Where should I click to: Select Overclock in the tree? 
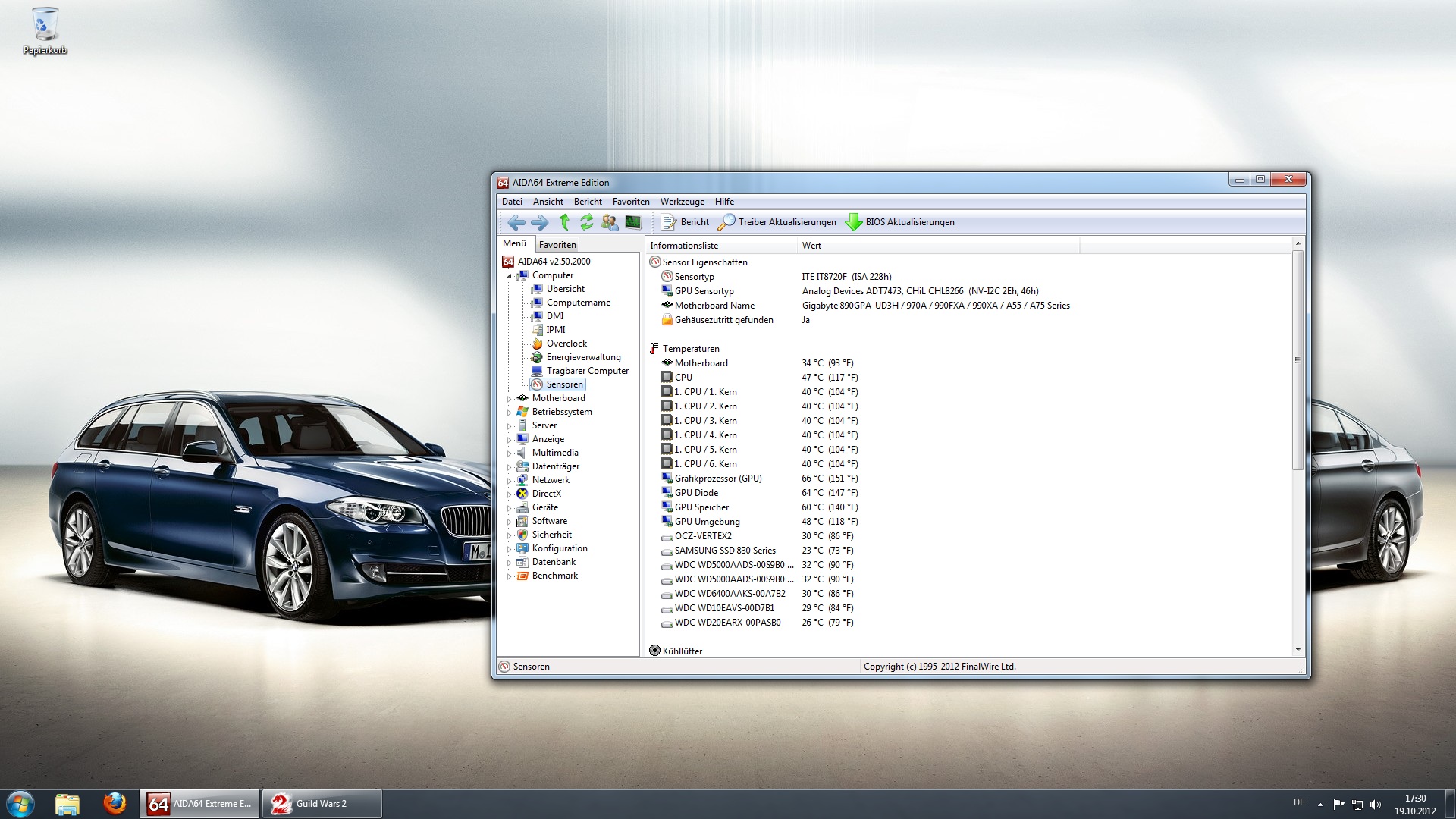[566, 344]
